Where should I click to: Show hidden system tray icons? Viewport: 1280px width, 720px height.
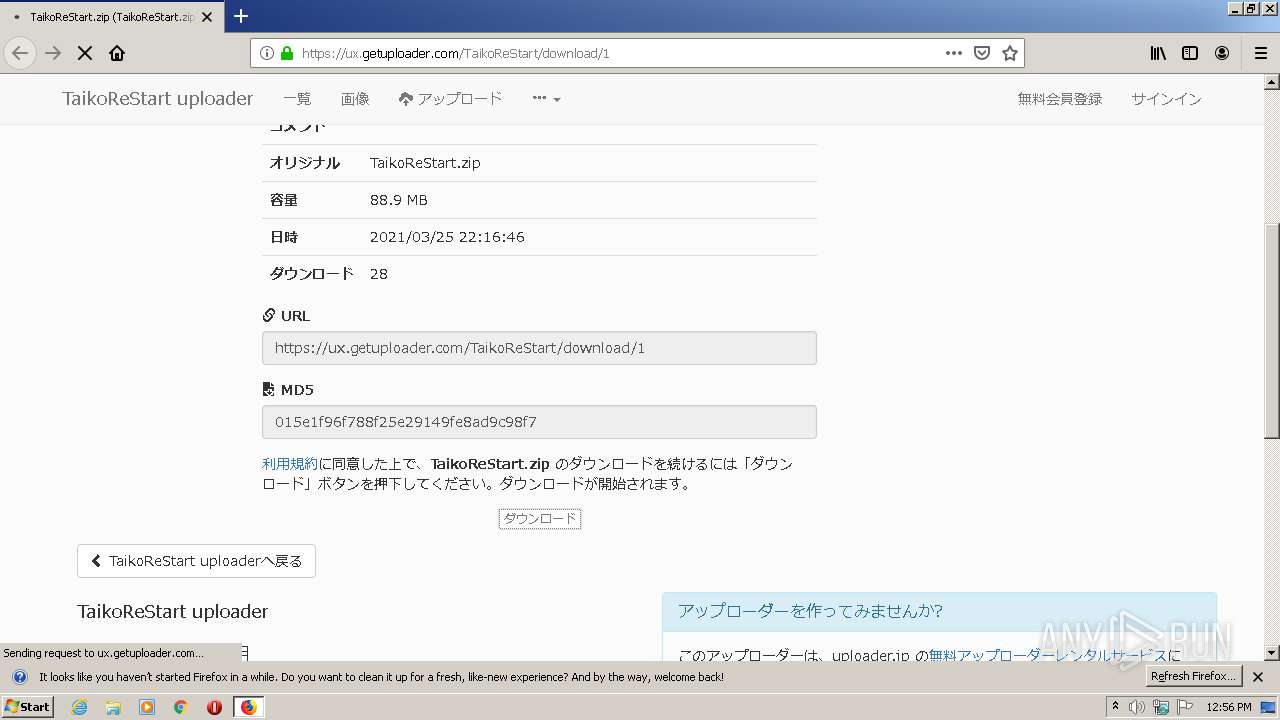pyautogui.click(x=1115, y=707)
